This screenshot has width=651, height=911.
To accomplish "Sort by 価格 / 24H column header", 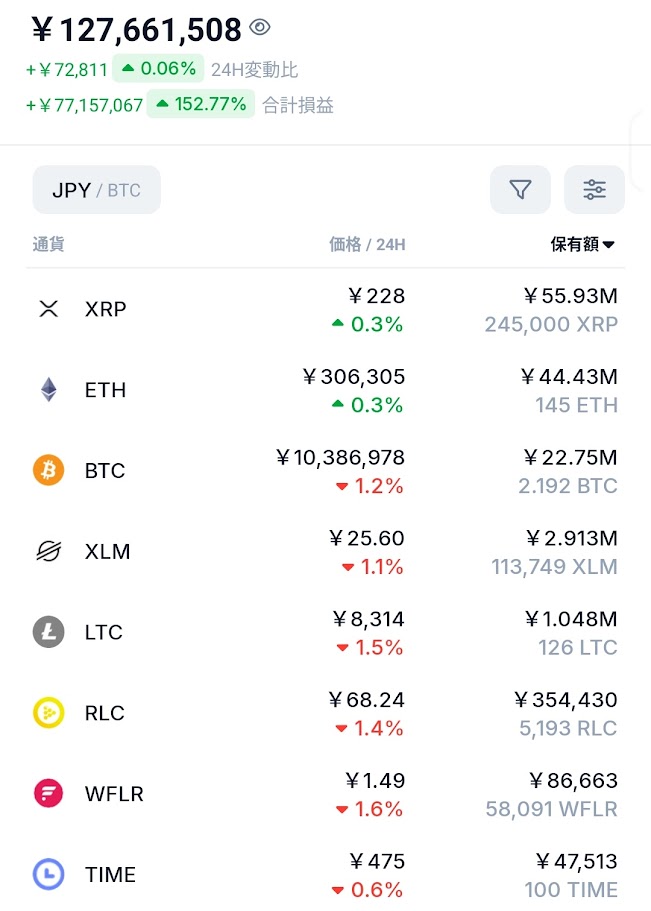I will pyautogui.click(x=367, y=245).
